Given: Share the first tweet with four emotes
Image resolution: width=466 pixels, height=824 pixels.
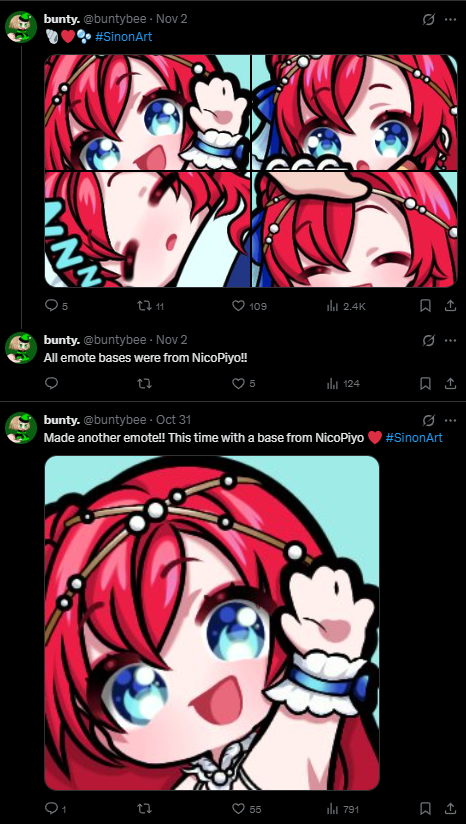Looking at the screenshot, I should (x=450, y=305).
